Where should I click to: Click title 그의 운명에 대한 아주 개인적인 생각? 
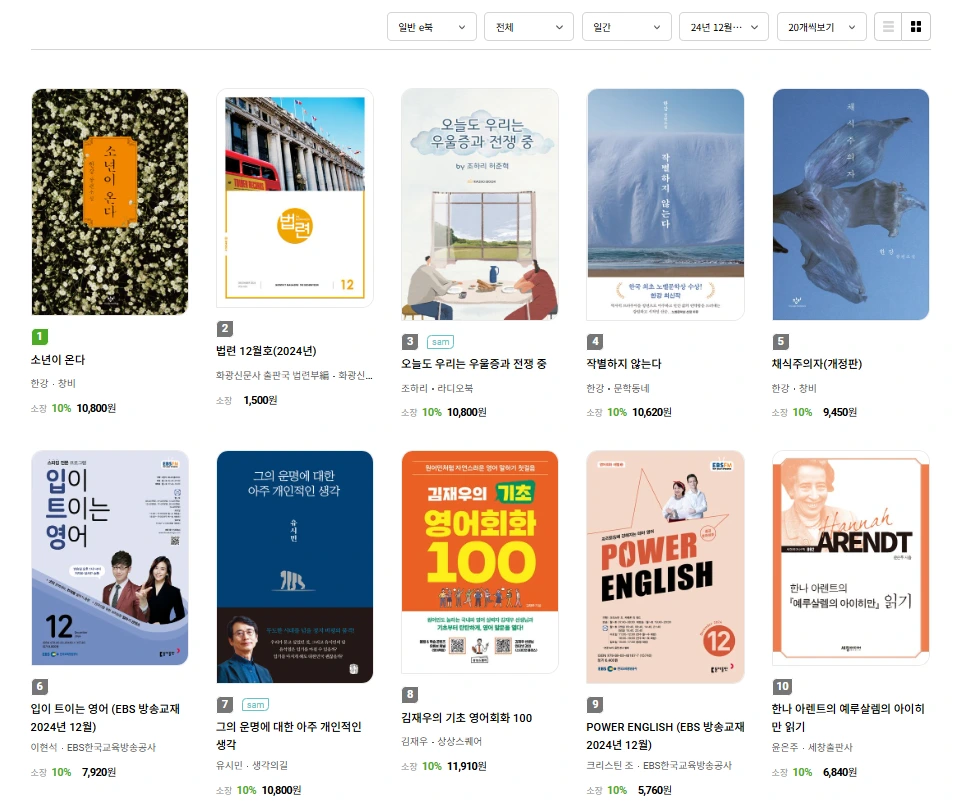click(289, 736)
